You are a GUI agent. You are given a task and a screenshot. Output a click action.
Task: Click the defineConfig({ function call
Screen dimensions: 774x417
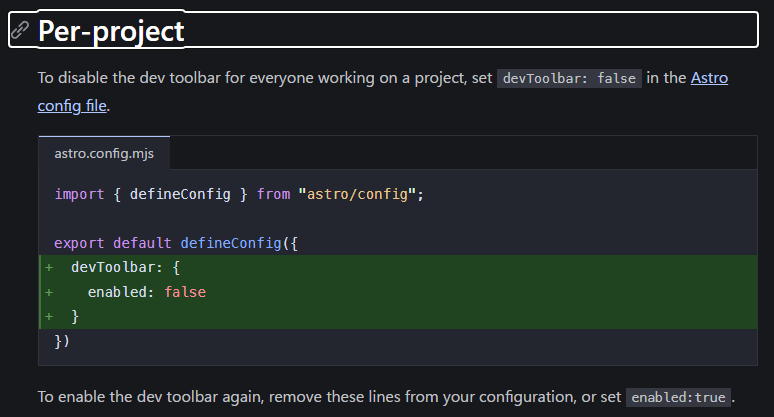[239, 243]
